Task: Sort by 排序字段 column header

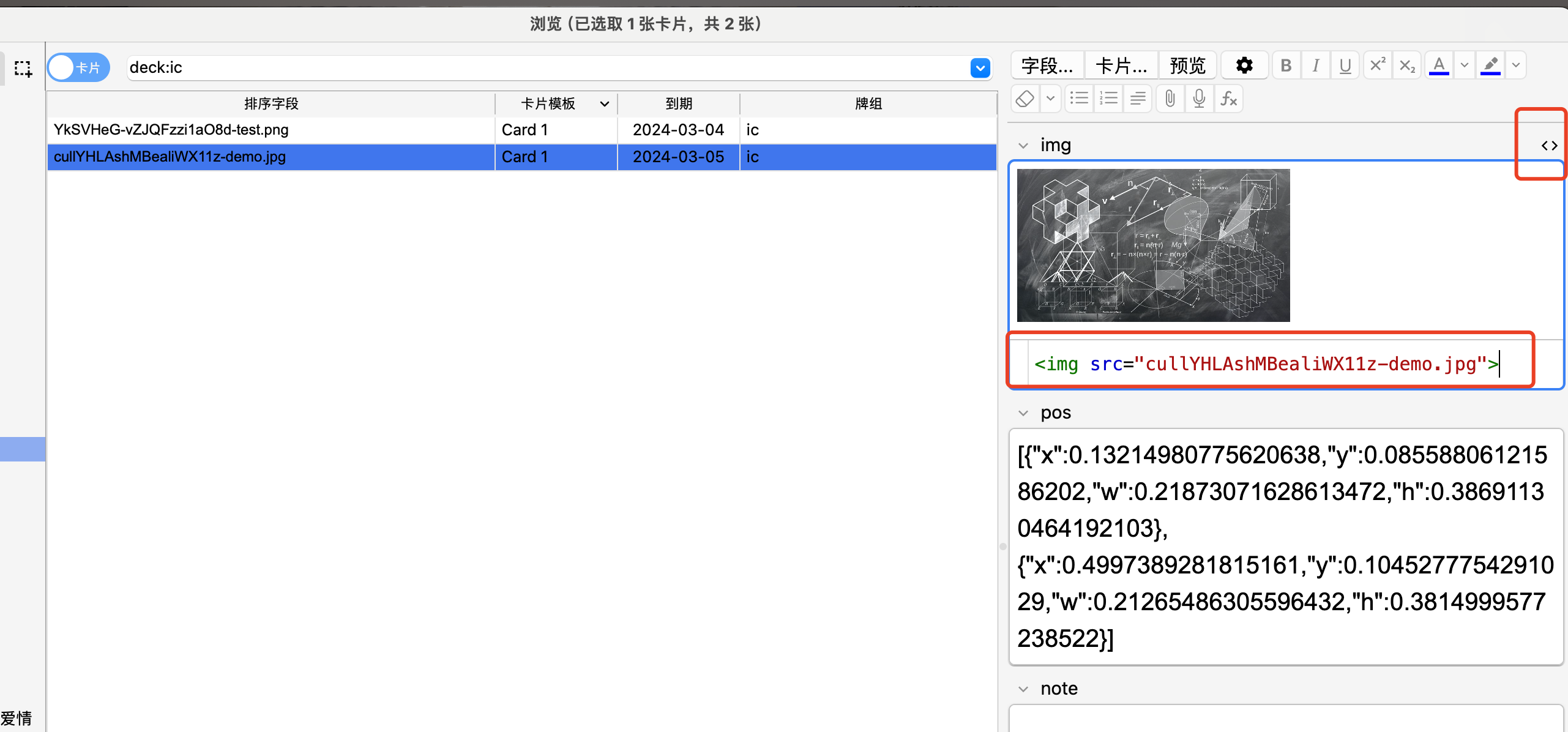Action: pos(271,104)
